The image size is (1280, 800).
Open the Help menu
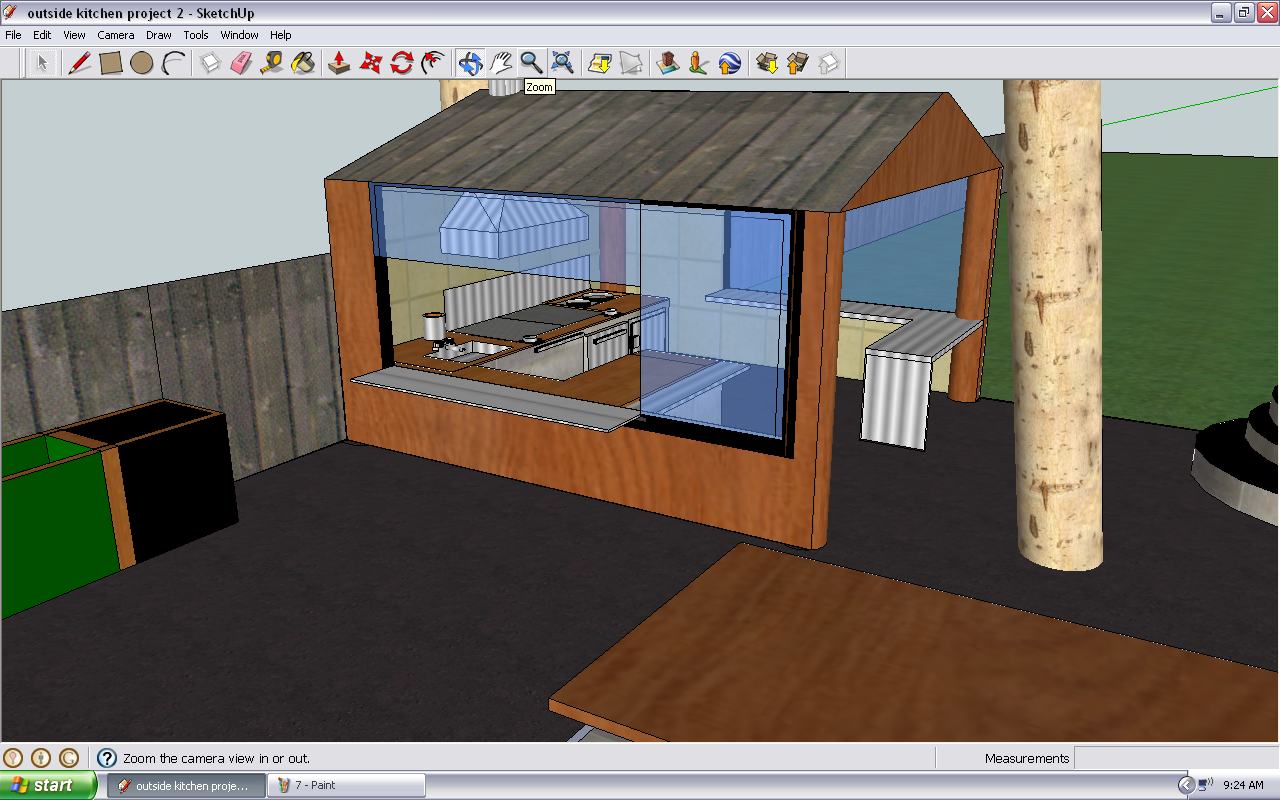pos(281,35)
